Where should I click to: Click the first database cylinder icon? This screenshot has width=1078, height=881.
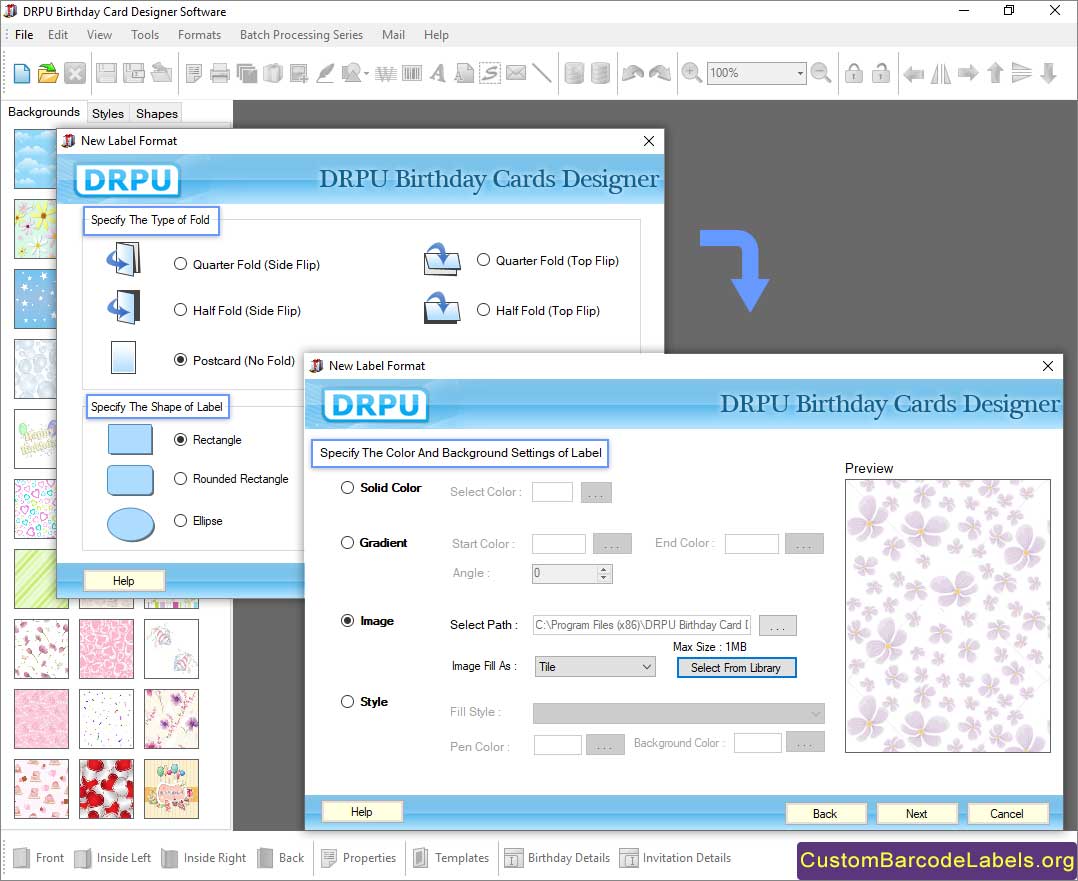coord(574,73)
